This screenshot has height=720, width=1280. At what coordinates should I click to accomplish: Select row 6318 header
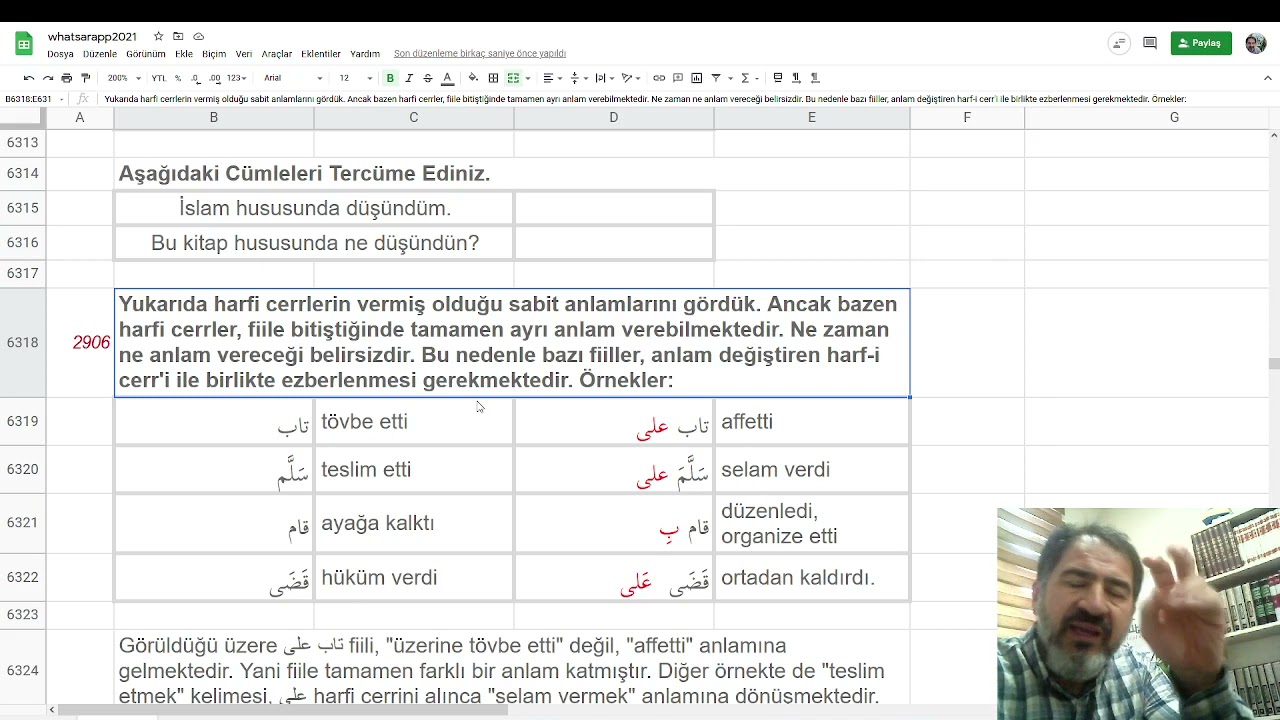click(22, 343)
